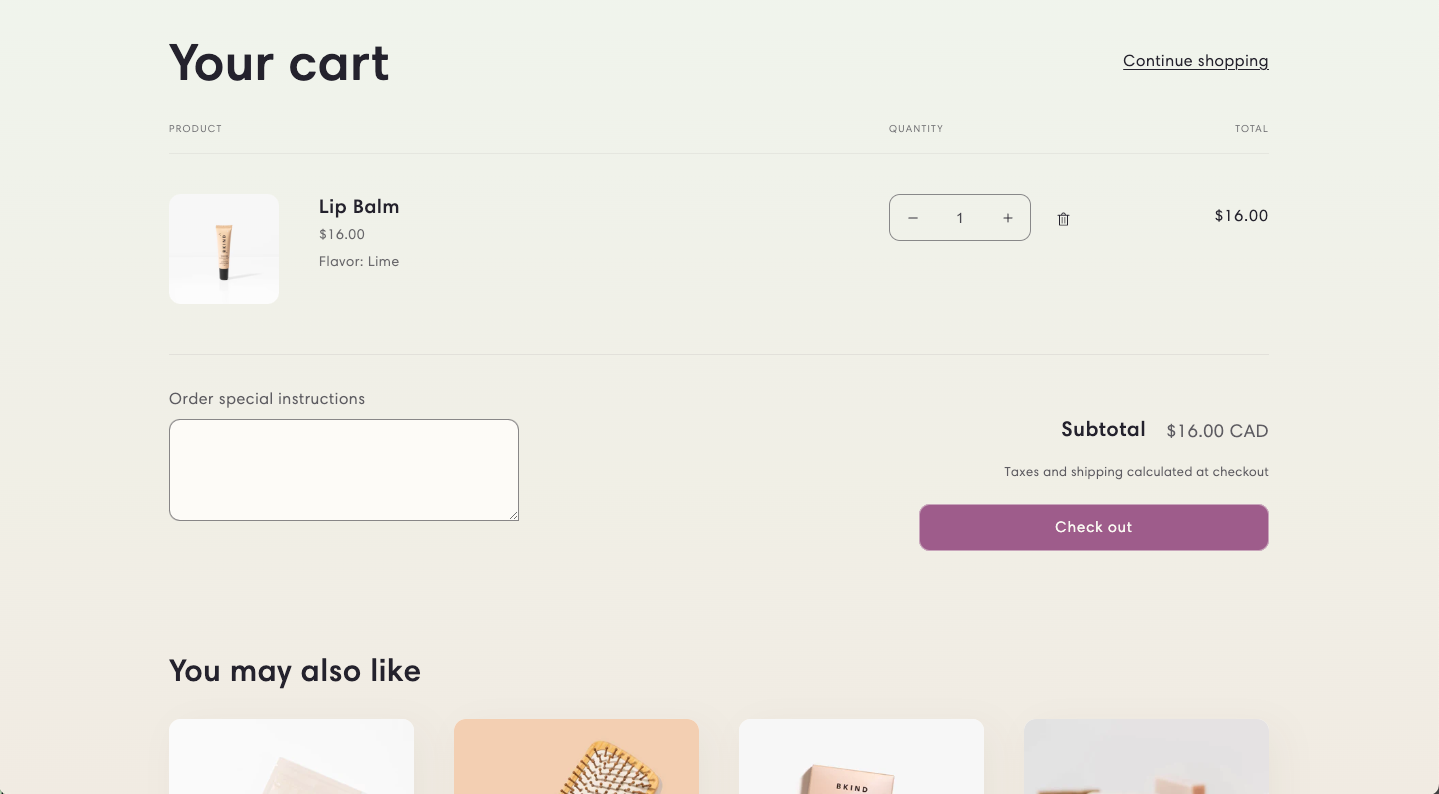Click the text box resize handle
Screen dimensions: 1439x794
click(514, 516)
